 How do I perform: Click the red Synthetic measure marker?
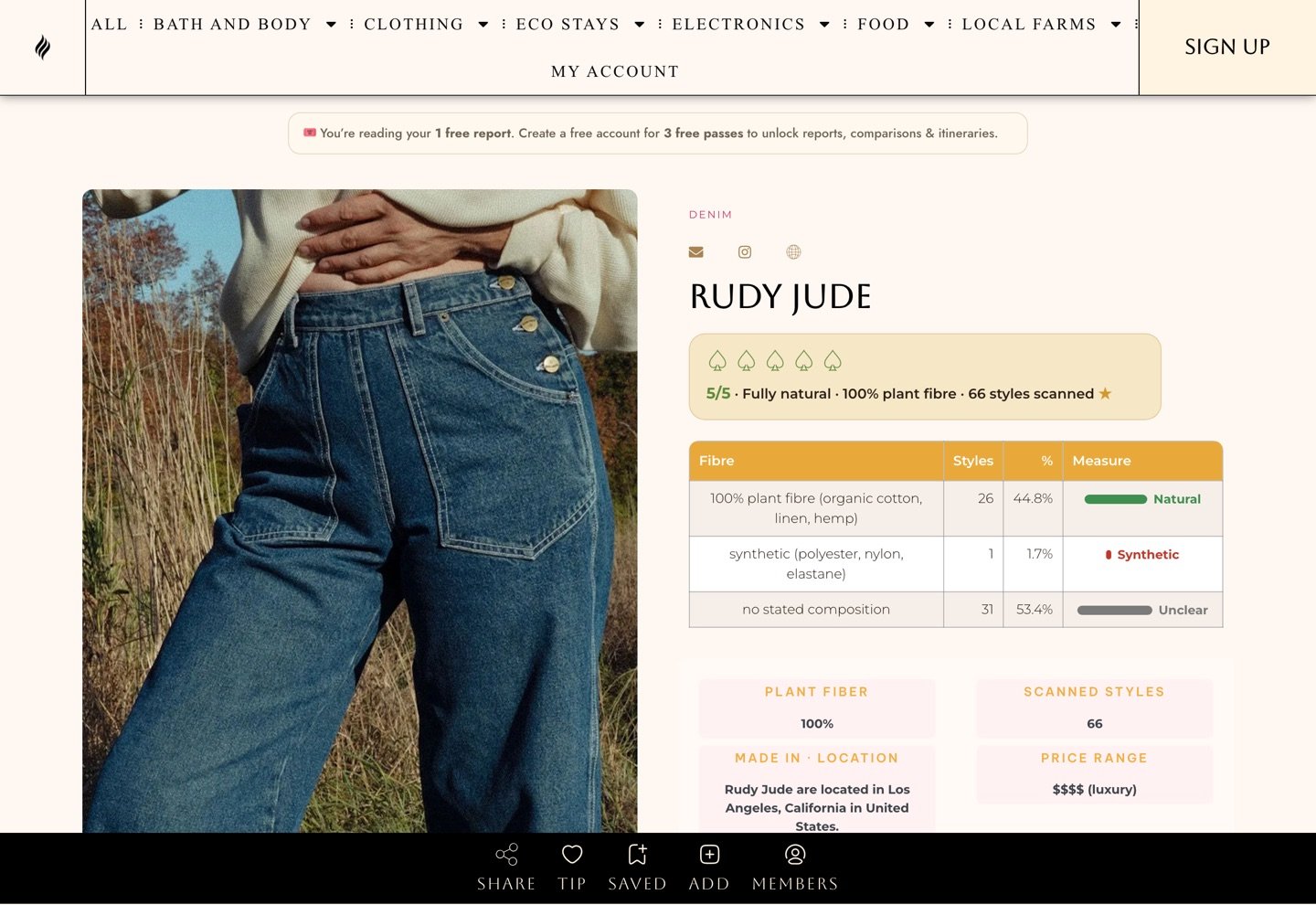[x=1109, y=555]
